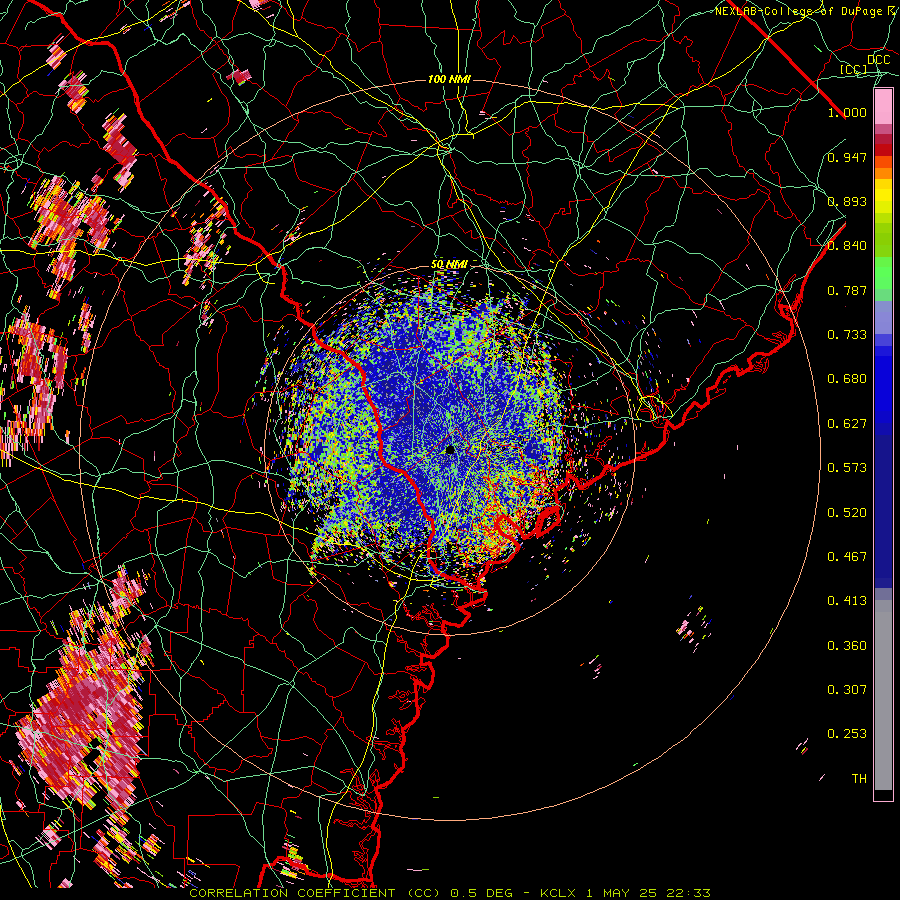Click the 0.840 scale value
The height and width of the screenshot is (900, 900).
point(847,246)
